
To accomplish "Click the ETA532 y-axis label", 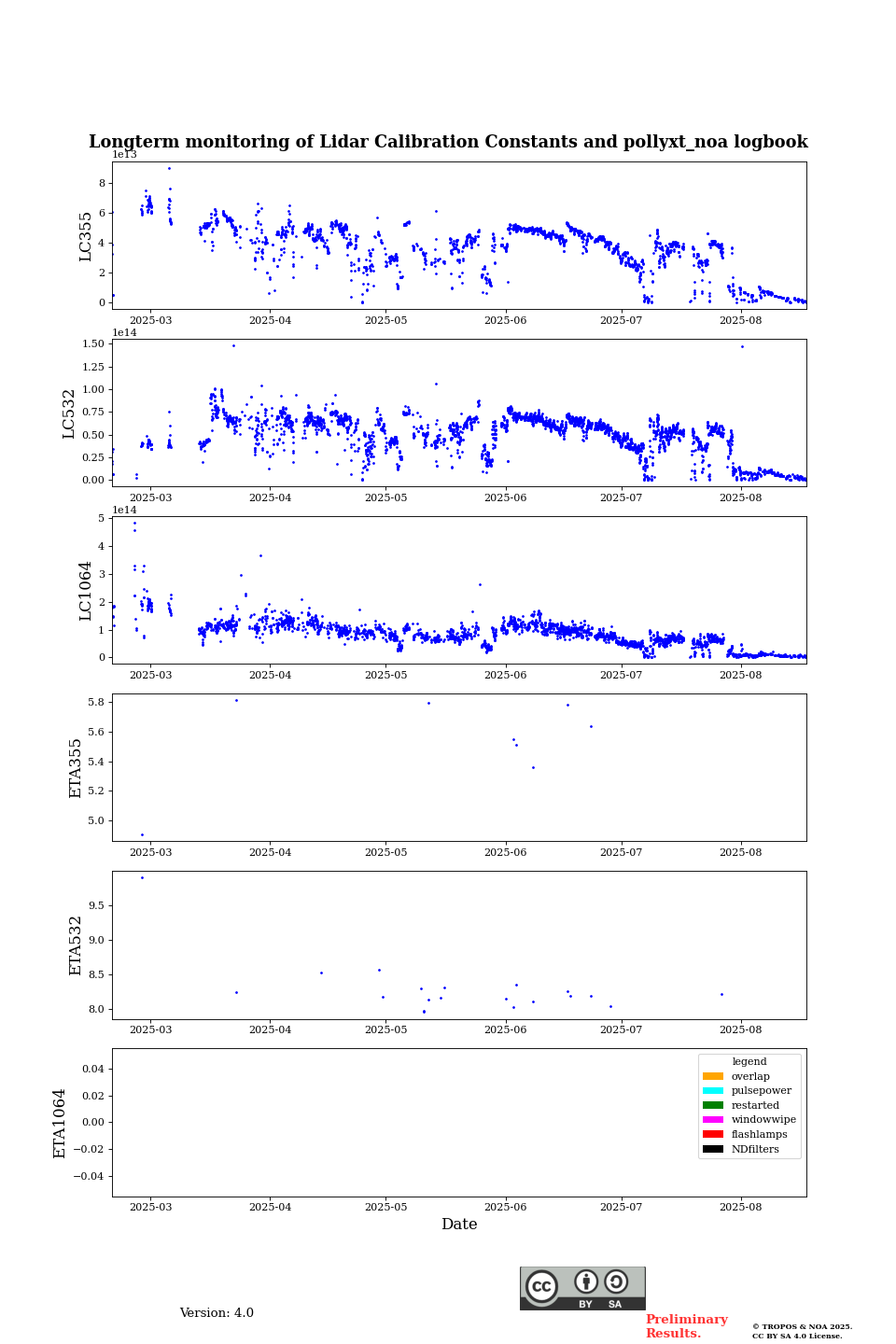I will click(76, 945).
